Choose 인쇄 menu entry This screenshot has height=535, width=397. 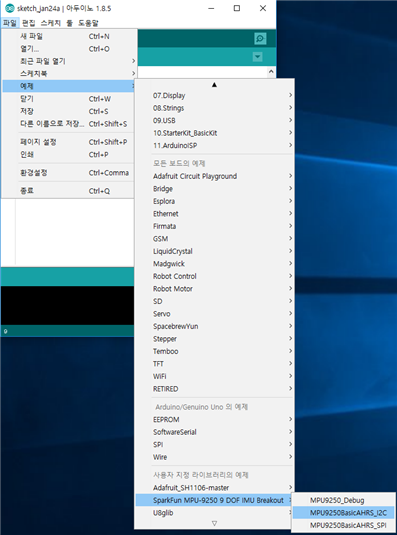(x=69, y=154)
